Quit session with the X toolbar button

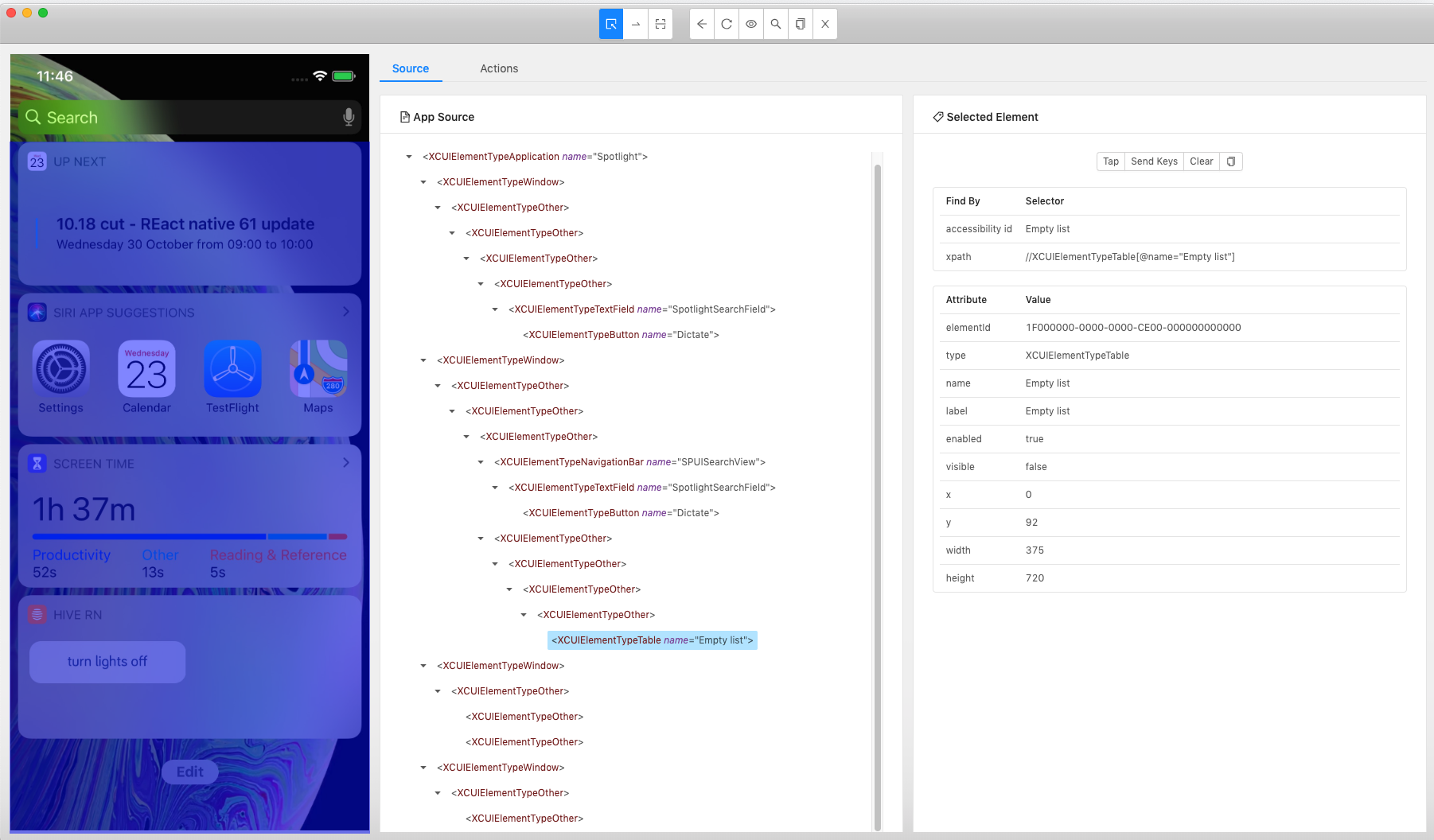825,24
